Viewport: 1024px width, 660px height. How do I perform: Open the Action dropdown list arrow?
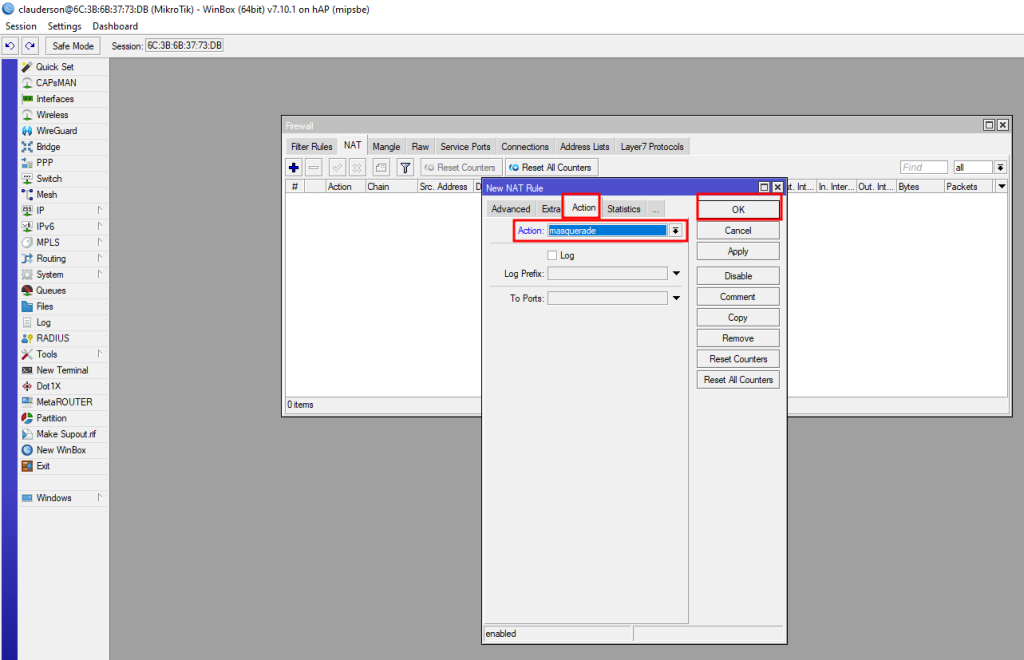676,231
